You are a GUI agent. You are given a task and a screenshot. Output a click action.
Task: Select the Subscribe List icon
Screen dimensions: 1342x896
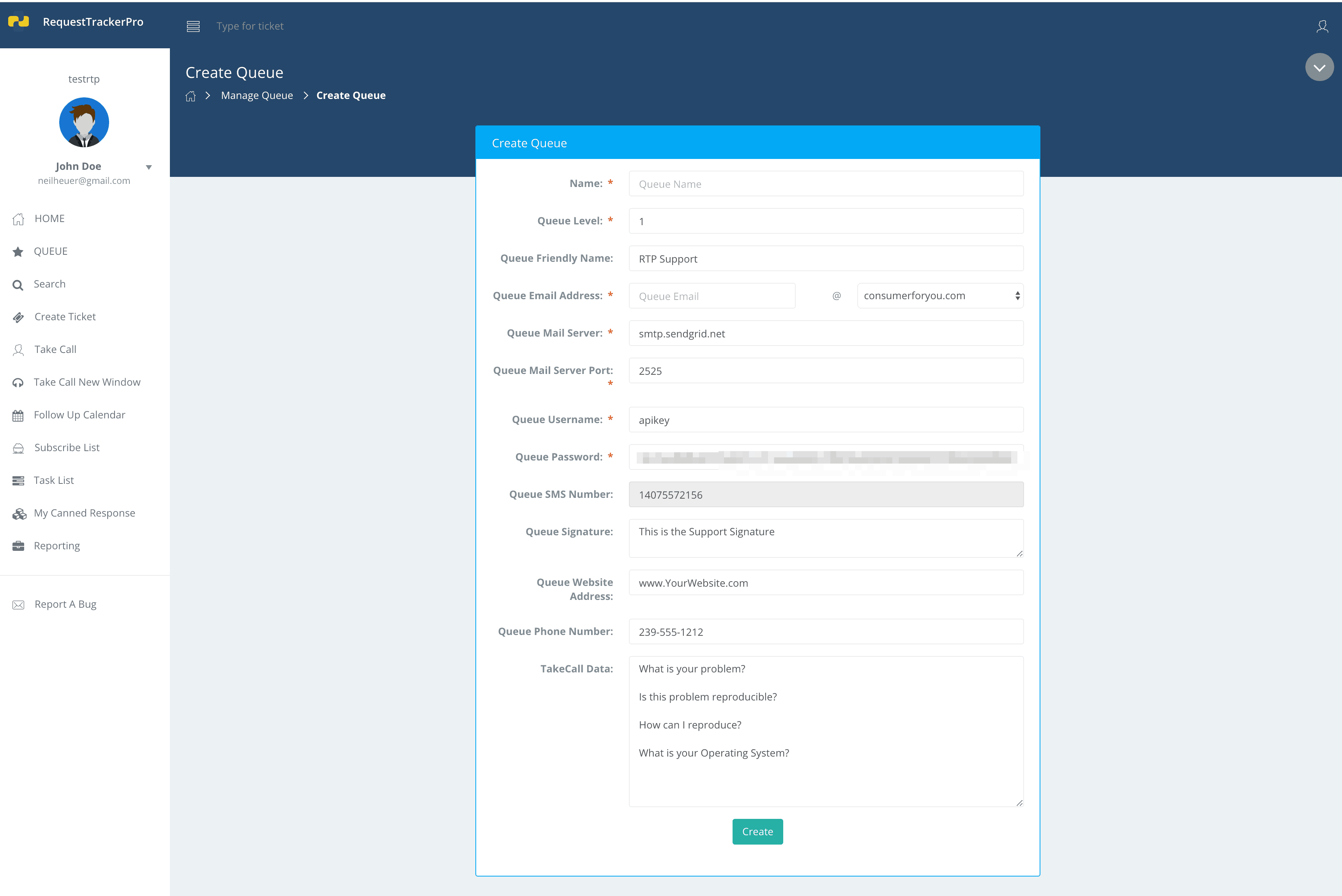[x=18, y=448]
